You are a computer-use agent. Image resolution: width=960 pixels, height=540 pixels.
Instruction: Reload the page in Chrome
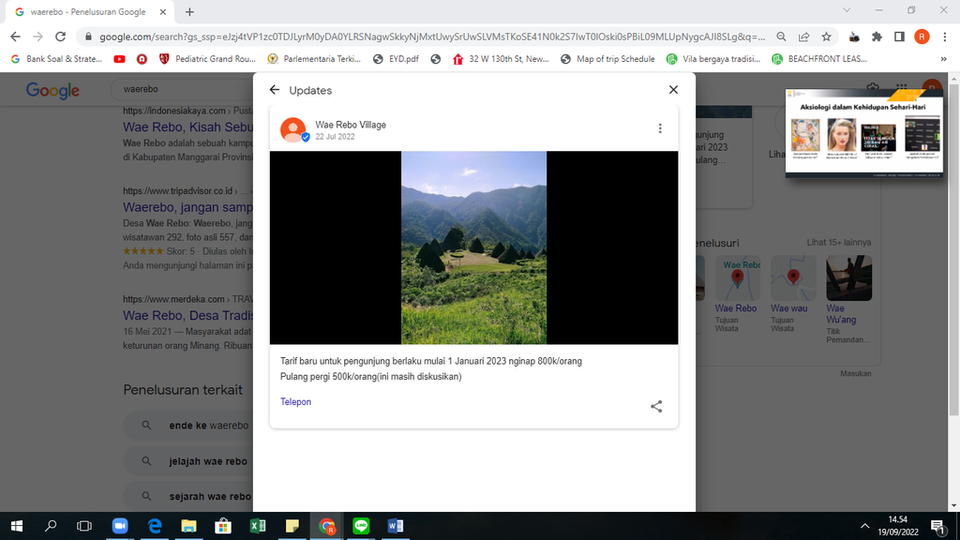tap(60, 37)
